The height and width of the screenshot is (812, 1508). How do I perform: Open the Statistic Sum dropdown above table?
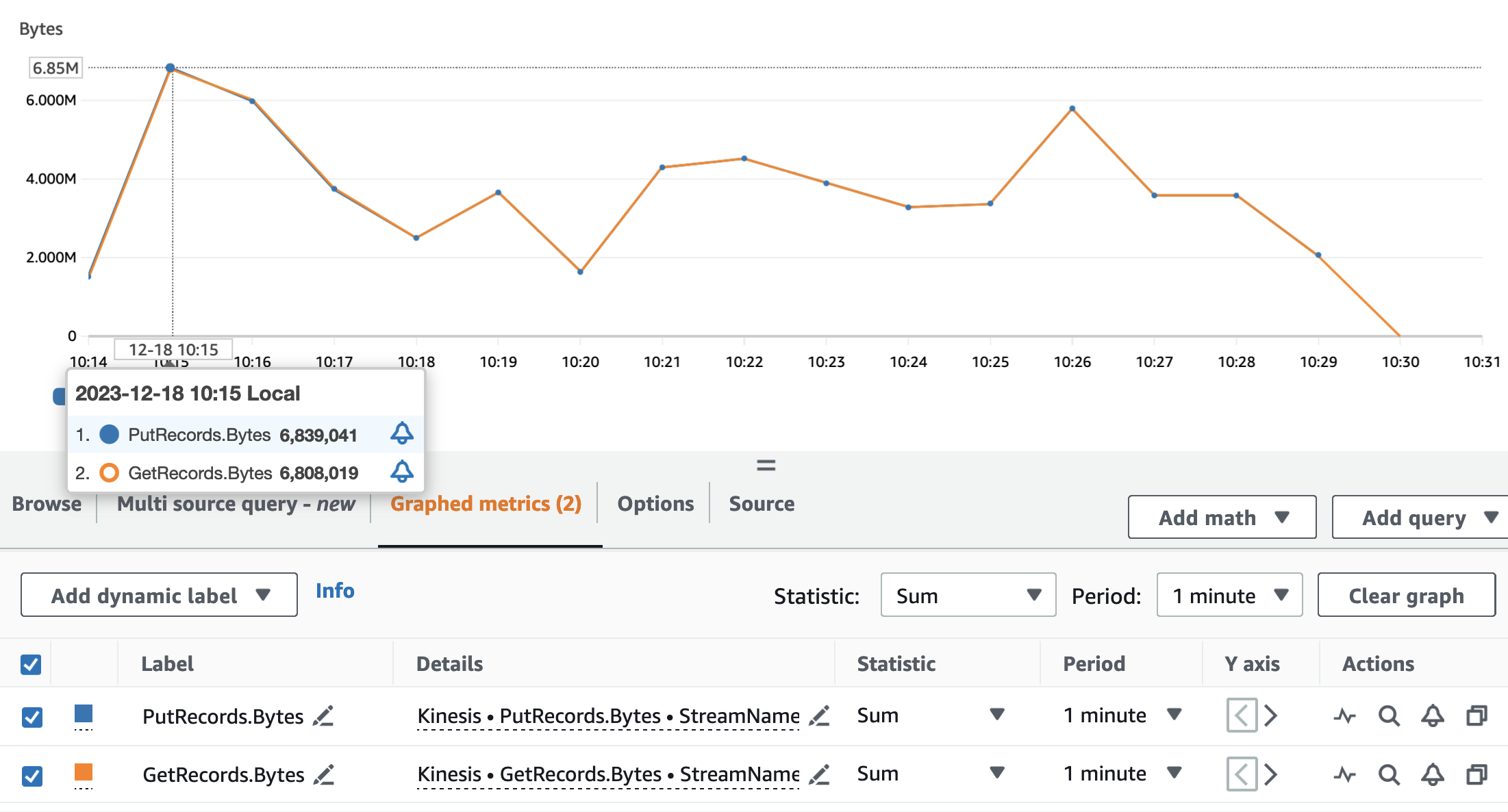968,595
